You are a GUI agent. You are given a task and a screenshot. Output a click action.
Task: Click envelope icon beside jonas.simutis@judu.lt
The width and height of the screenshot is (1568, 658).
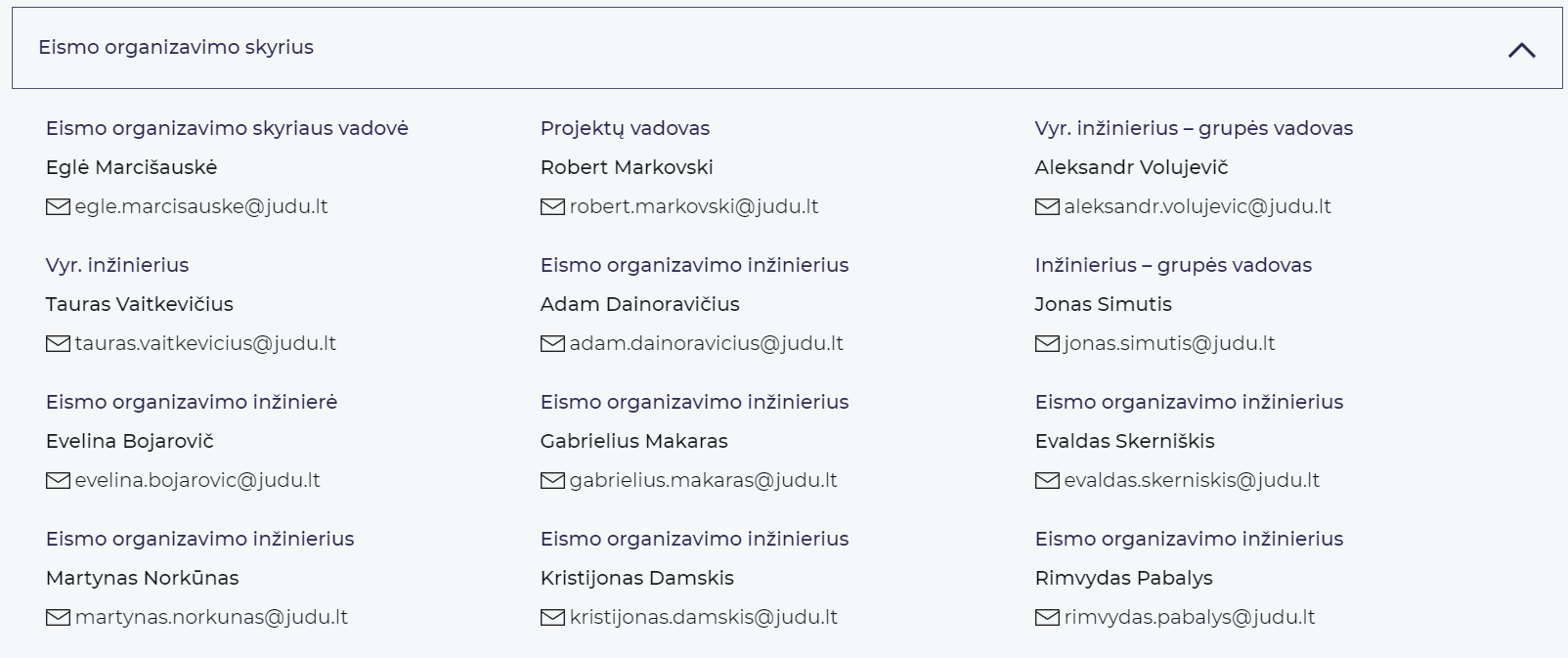[1047, 344]
